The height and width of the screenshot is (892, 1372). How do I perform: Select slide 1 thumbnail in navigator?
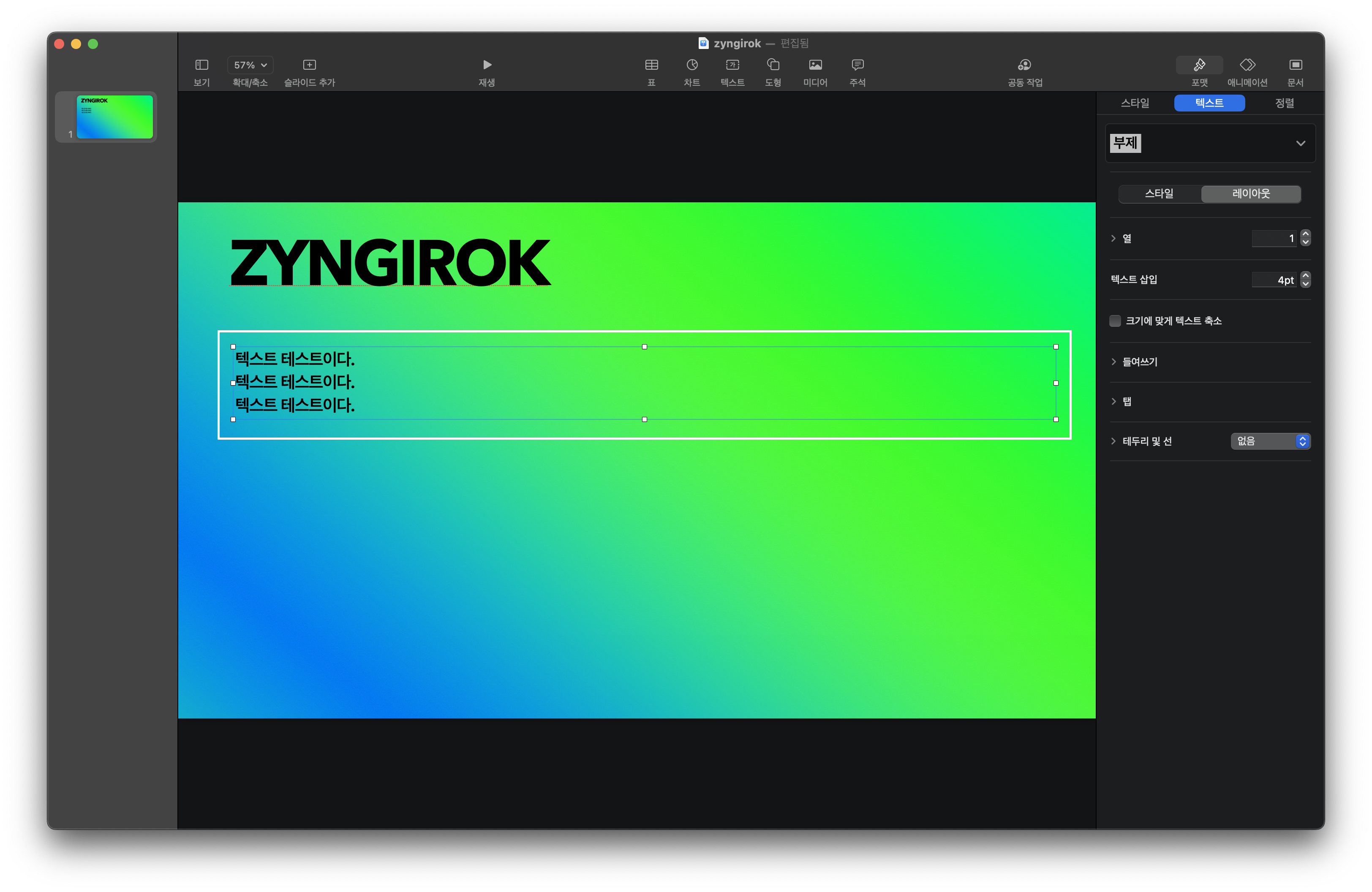[x=114, y=117]
